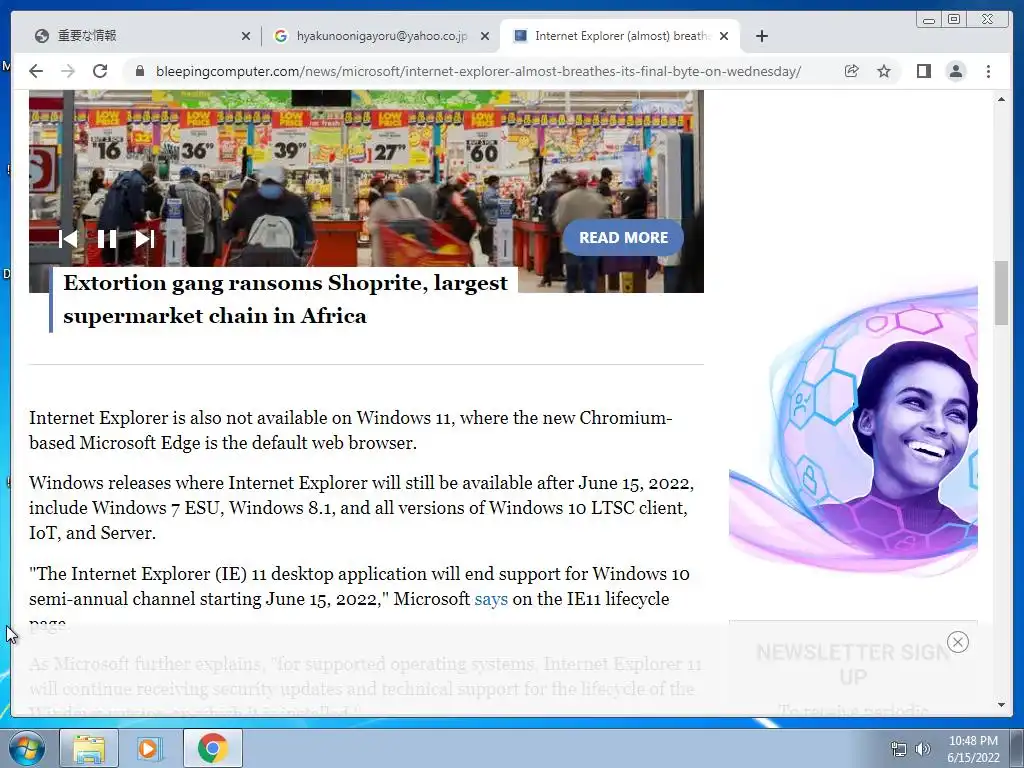View site security lock info
Viewport: 1024px width, 768px height.
[139, 71]
